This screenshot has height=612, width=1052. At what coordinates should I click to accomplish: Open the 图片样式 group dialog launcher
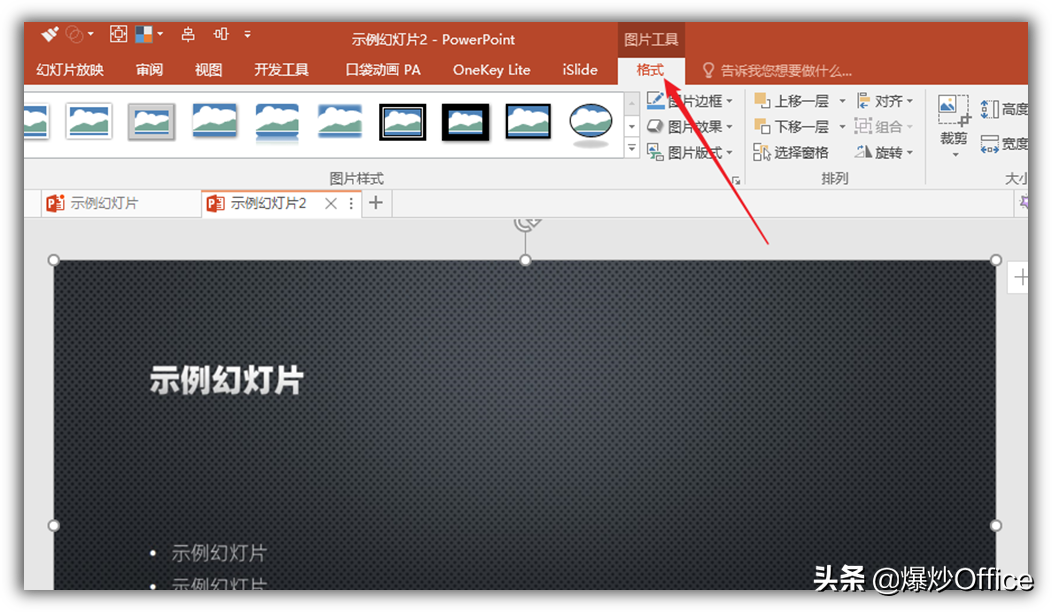736,180
